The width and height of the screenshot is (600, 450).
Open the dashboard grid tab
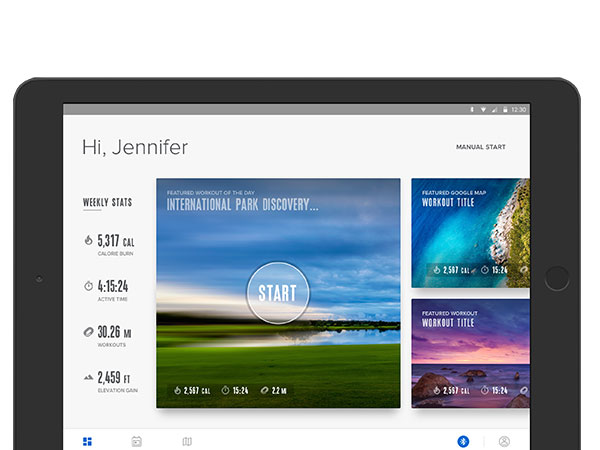[x=87, y=442]
